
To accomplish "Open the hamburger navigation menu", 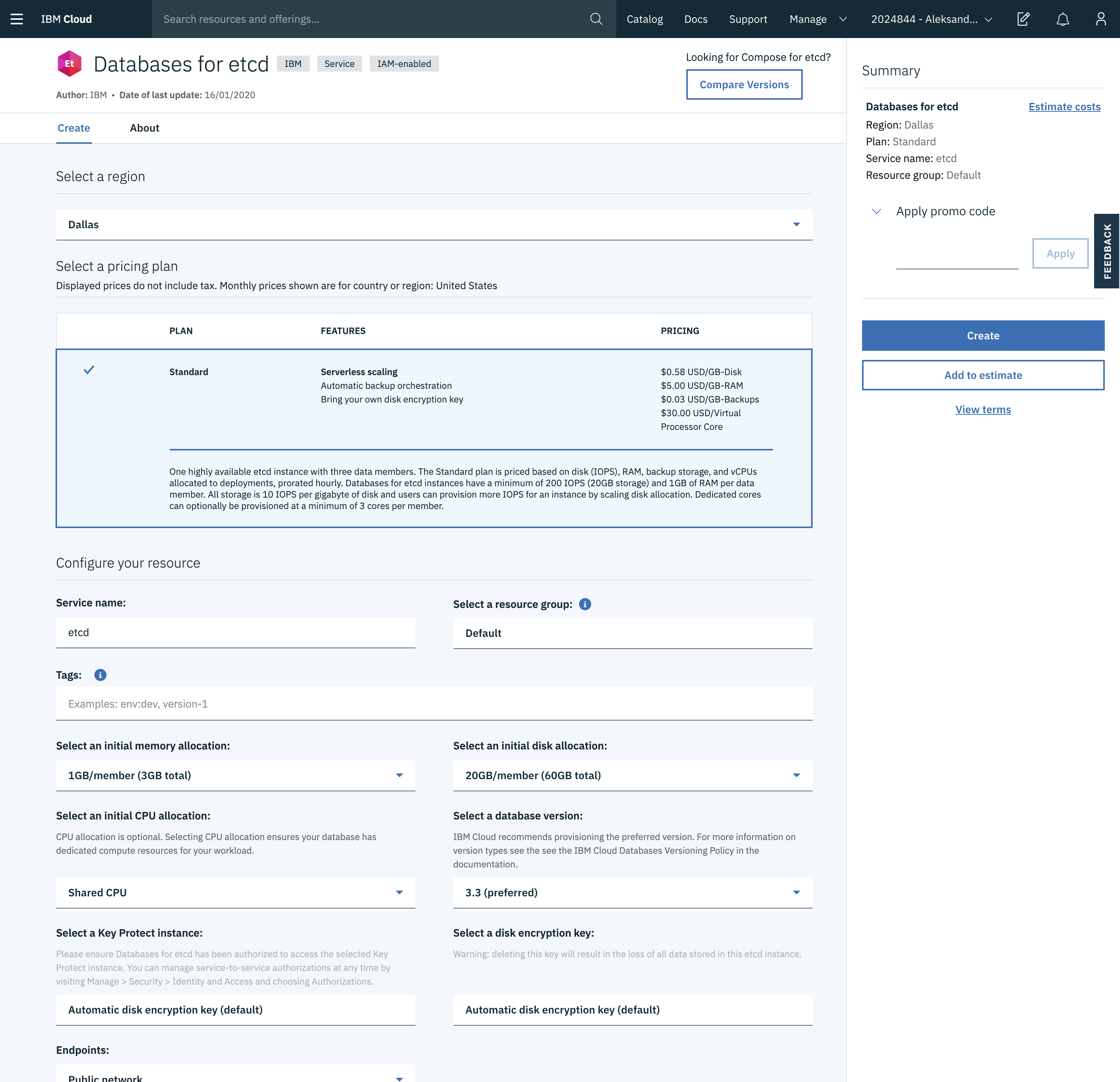I will (x=17, y=19).
